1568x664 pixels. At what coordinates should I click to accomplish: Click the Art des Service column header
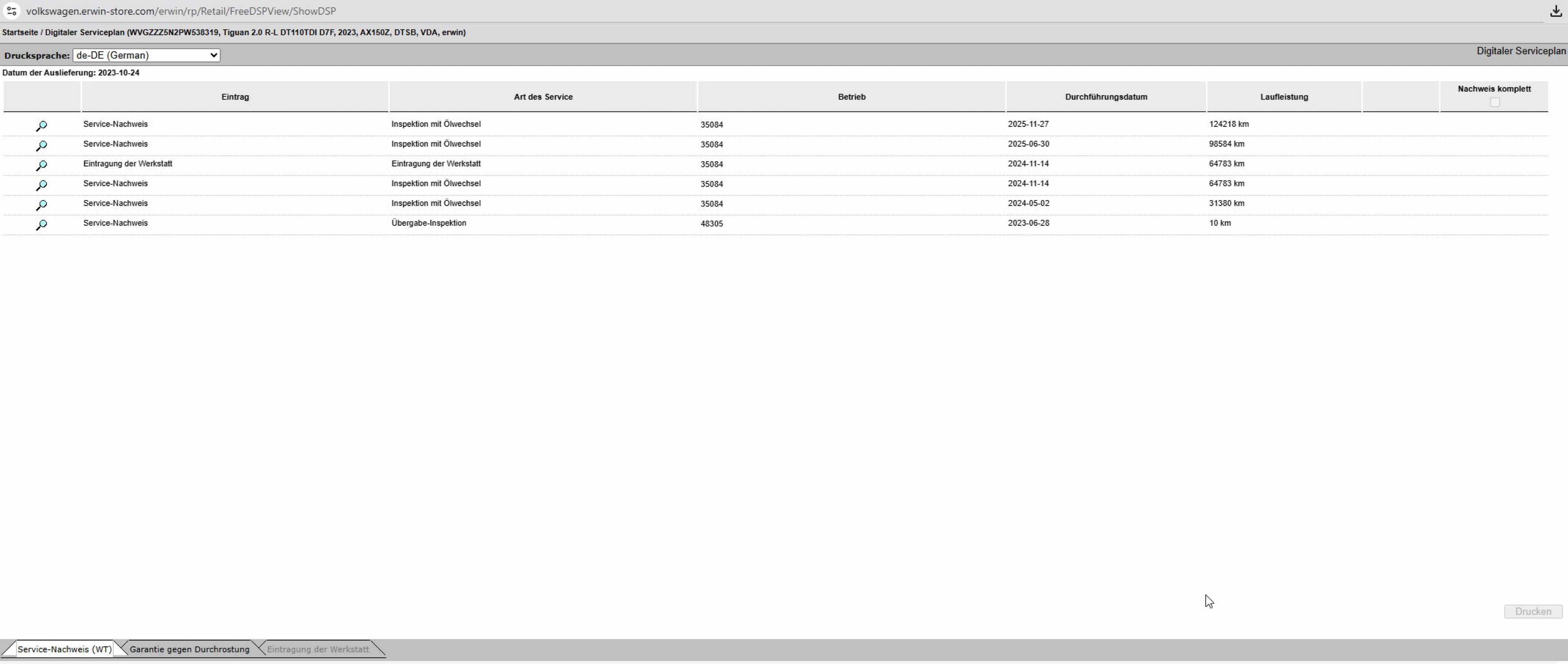point(543,97)
